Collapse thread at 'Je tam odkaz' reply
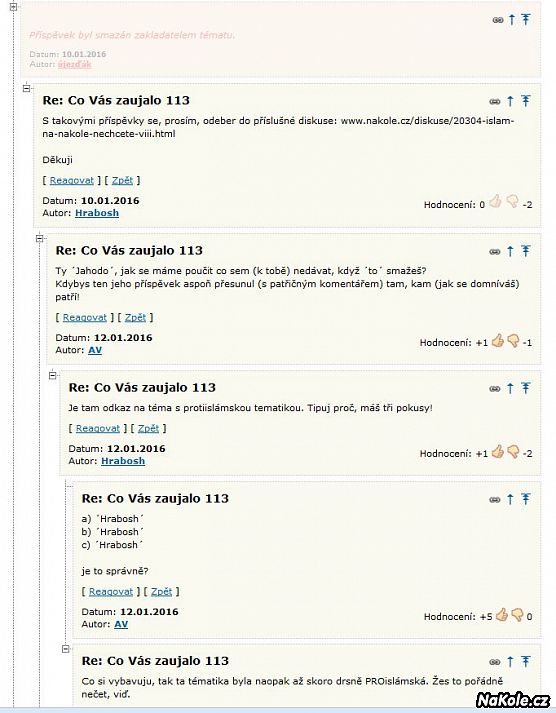The width and height of the screenshot is (556, 713). [53, 376]
